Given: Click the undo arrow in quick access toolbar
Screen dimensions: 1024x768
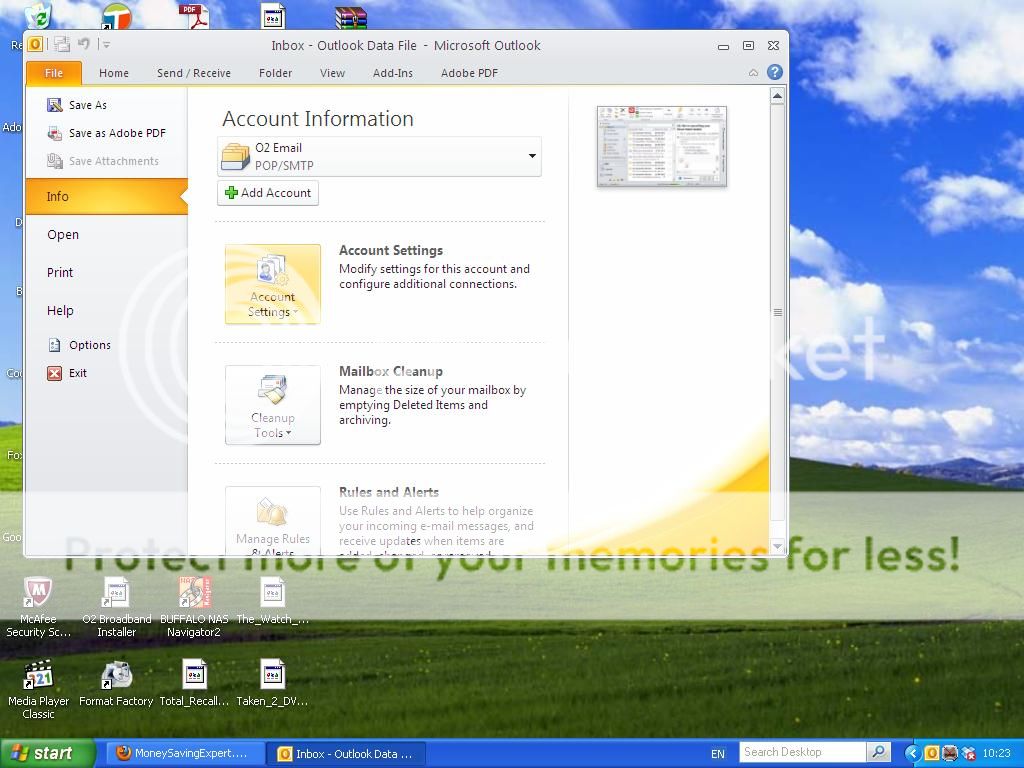Looking at the screenshot, I should coord(84,44).
